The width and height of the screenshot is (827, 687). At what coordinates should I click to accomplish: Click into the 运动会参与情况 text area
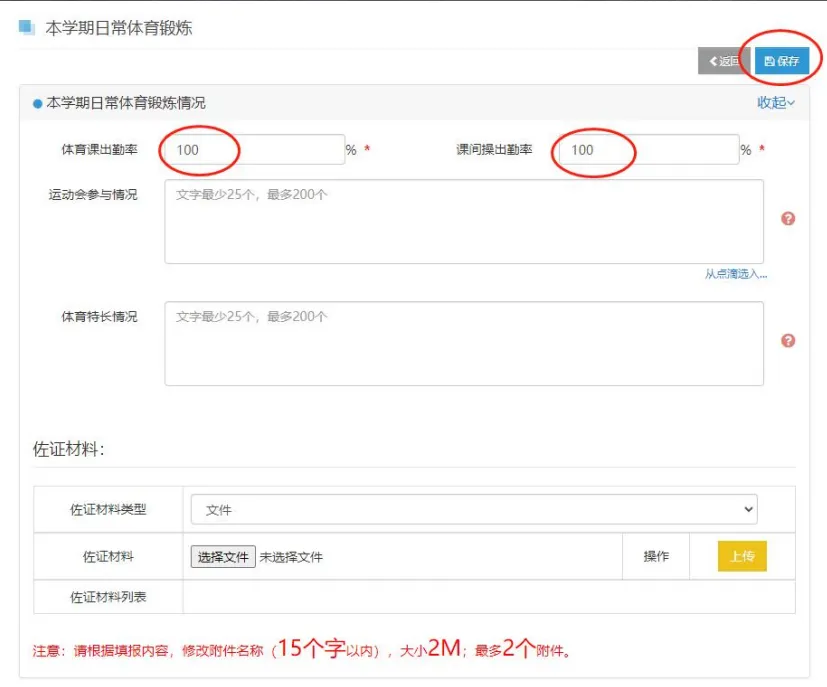pos(463,222)
